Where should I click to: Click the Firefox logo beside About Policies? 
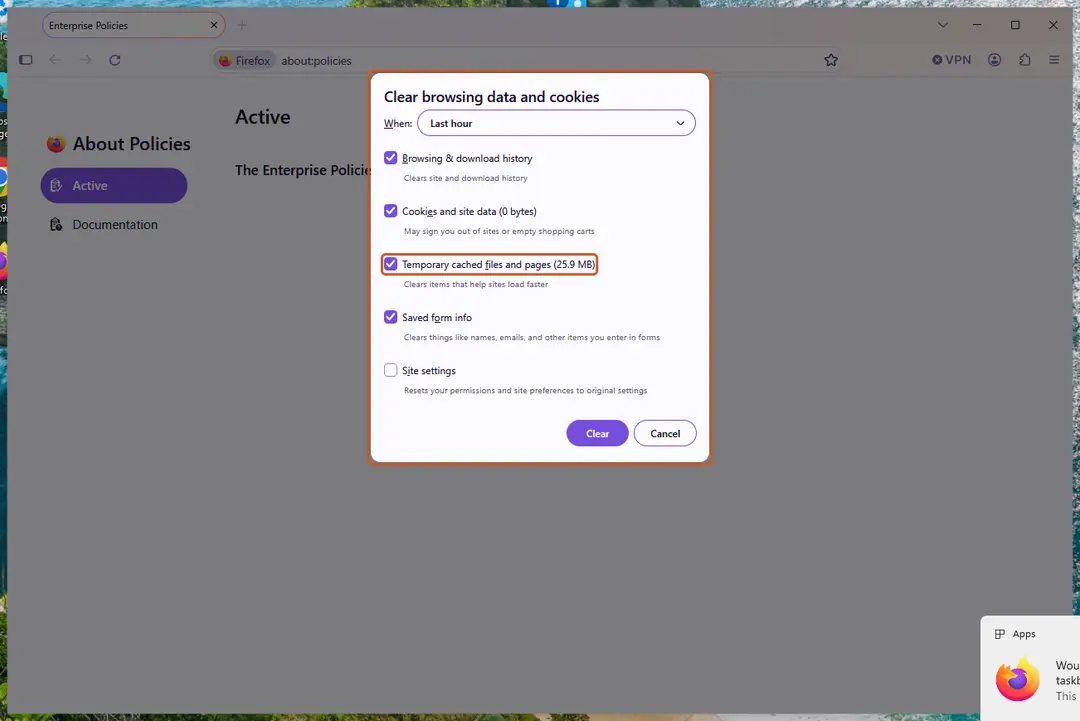point(56,144)
